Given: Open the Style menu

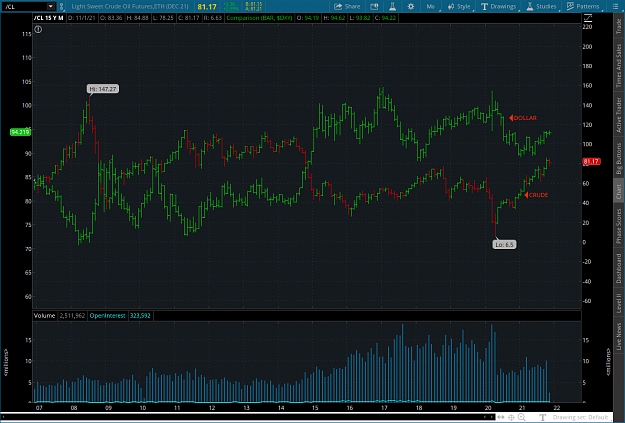Looking at the screenshot, I should [x=459, y=6].
